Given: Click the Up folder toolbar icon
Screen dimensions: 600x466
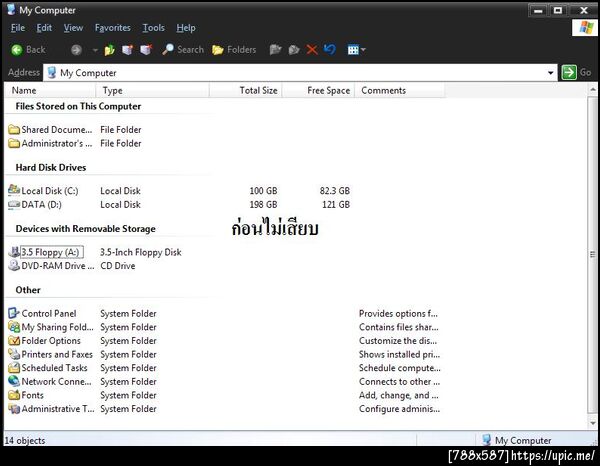Looking at the screenshot, I should tap(109, 50).
